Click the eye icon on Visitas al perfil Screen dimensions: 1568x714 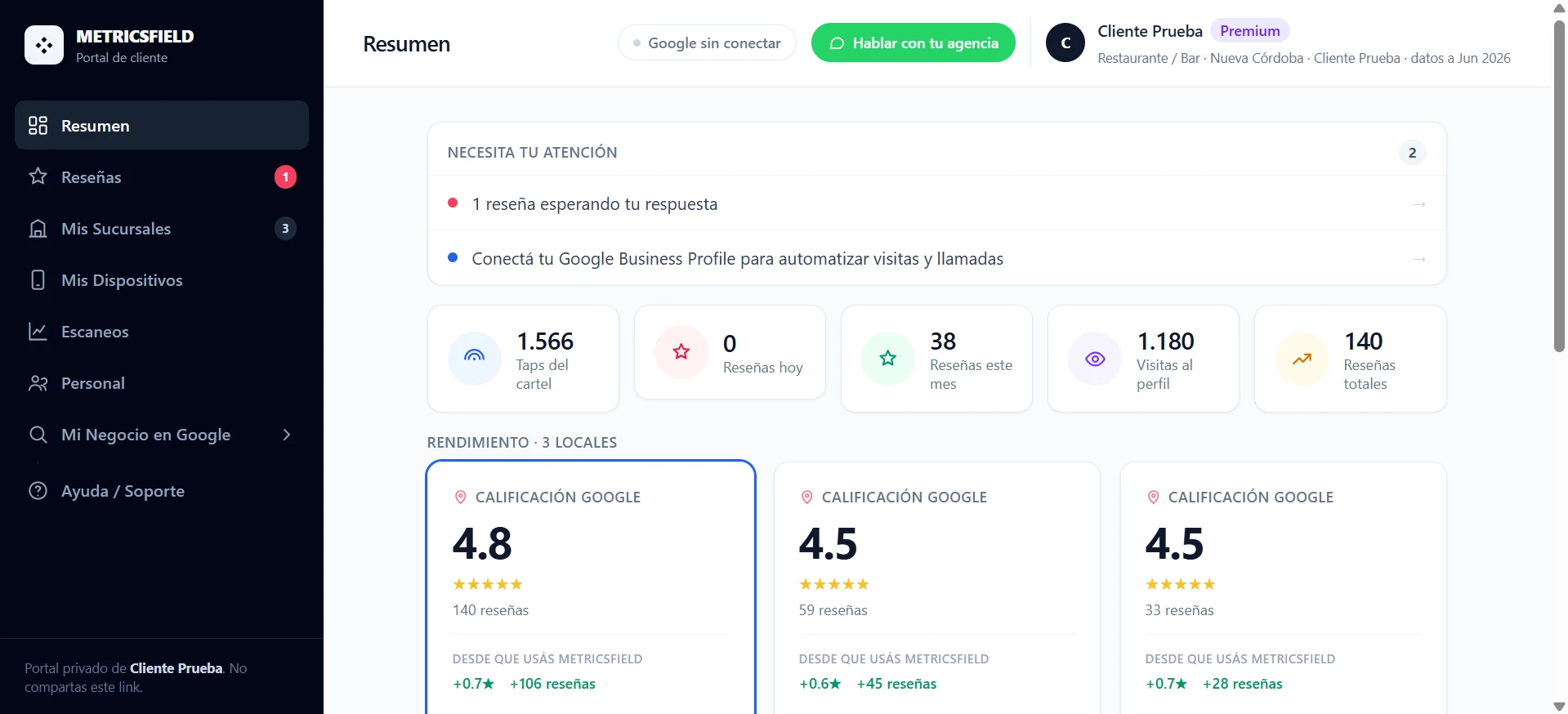(x=1095, y=359)
